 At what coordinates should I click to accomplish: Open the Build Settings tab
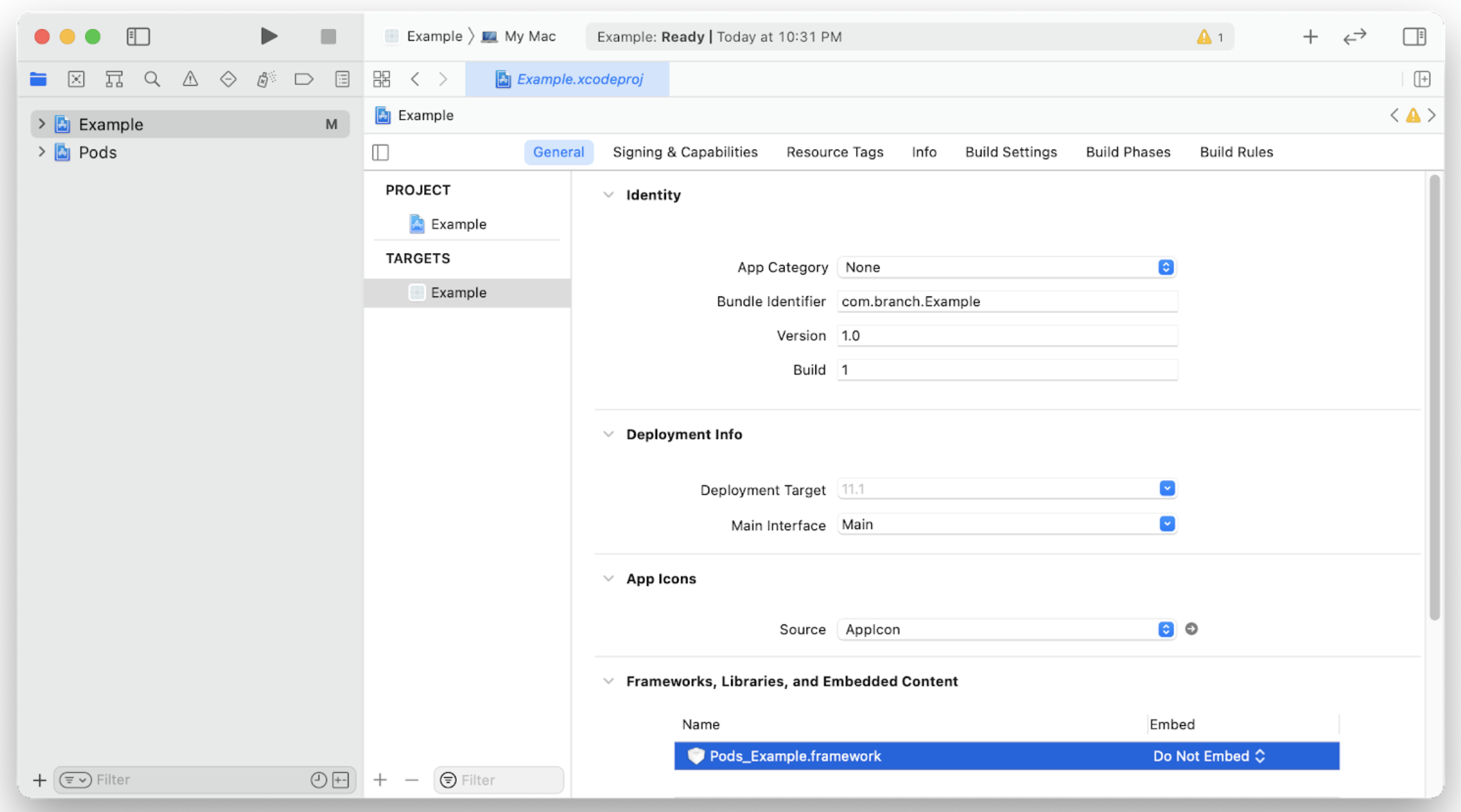[1011, 152]
